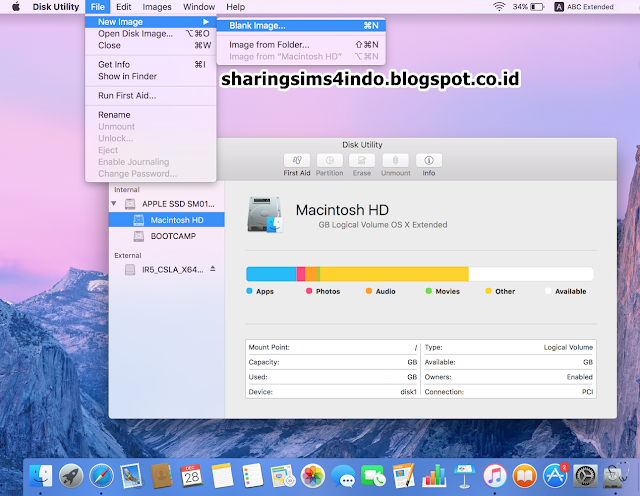Image resolution: width=640 pixels, height=496 pixels.
Task: Click Disk Utility icon in Dock
Action: 616,476
